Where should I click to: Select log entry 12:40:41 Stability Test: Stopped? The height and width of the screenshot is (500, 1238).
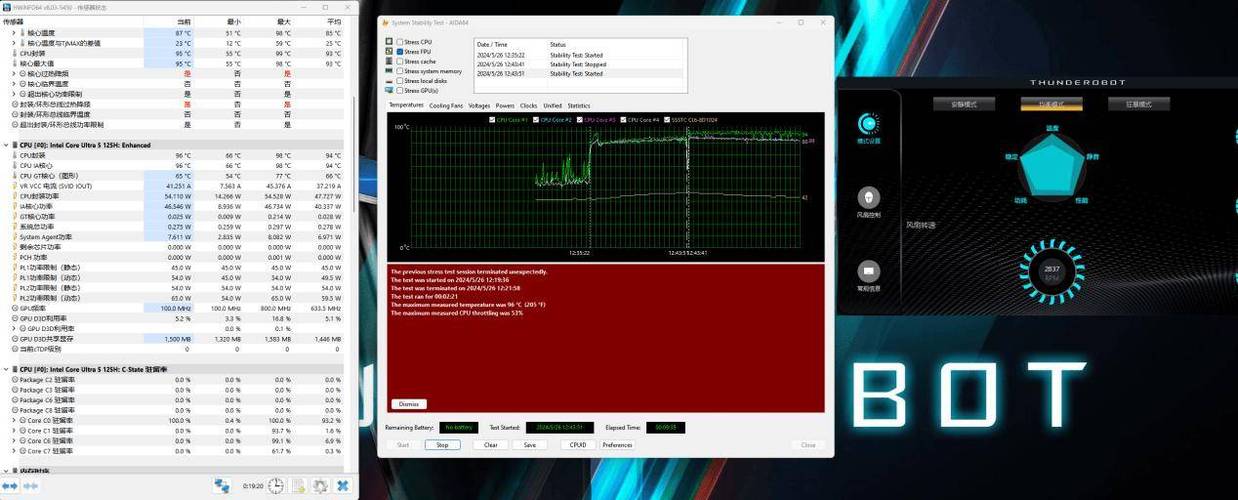[580, 64]
